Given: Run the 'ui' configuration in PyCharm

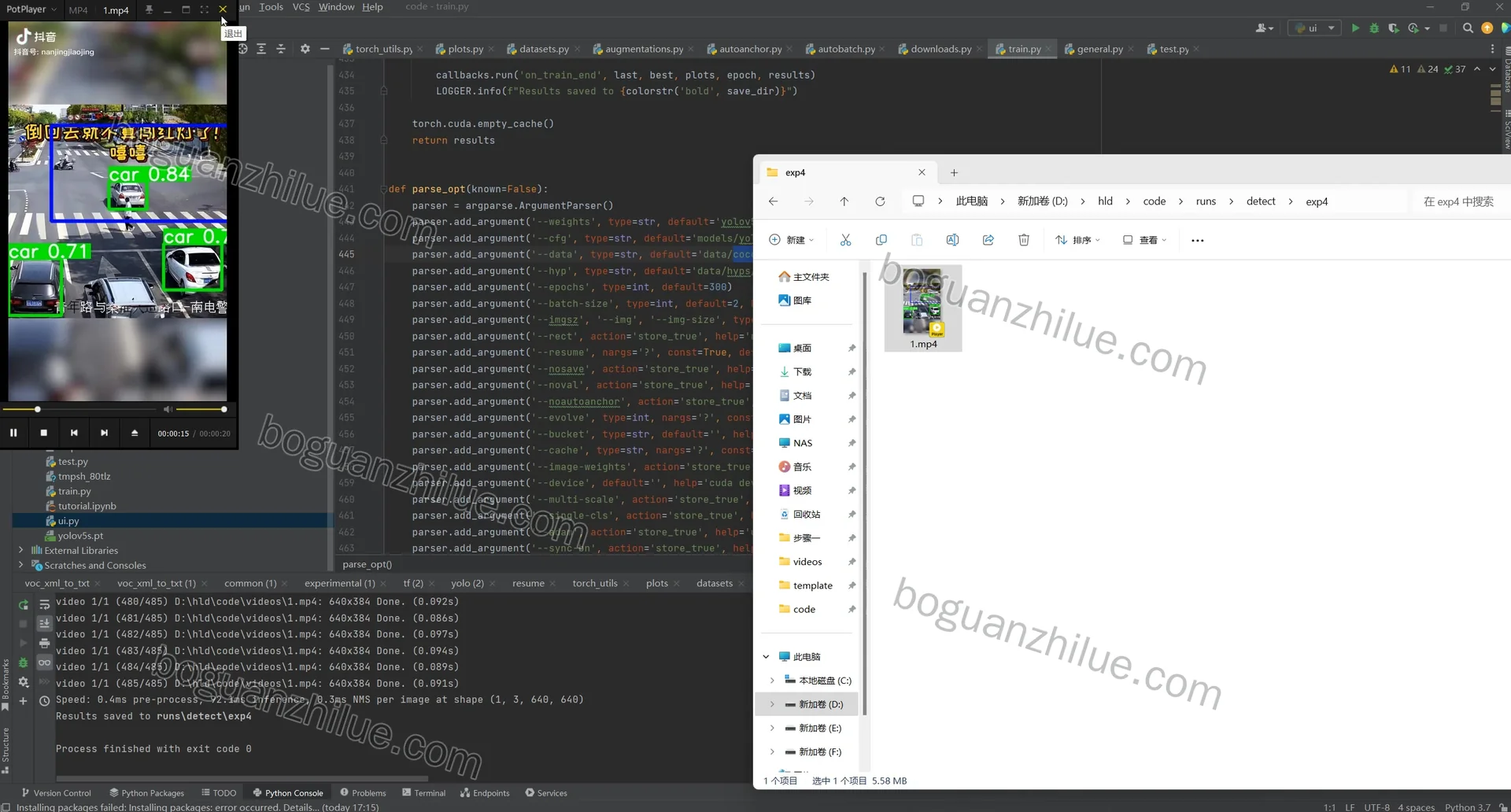Looking at the screenshot, I should click(x=1355, y=28).
